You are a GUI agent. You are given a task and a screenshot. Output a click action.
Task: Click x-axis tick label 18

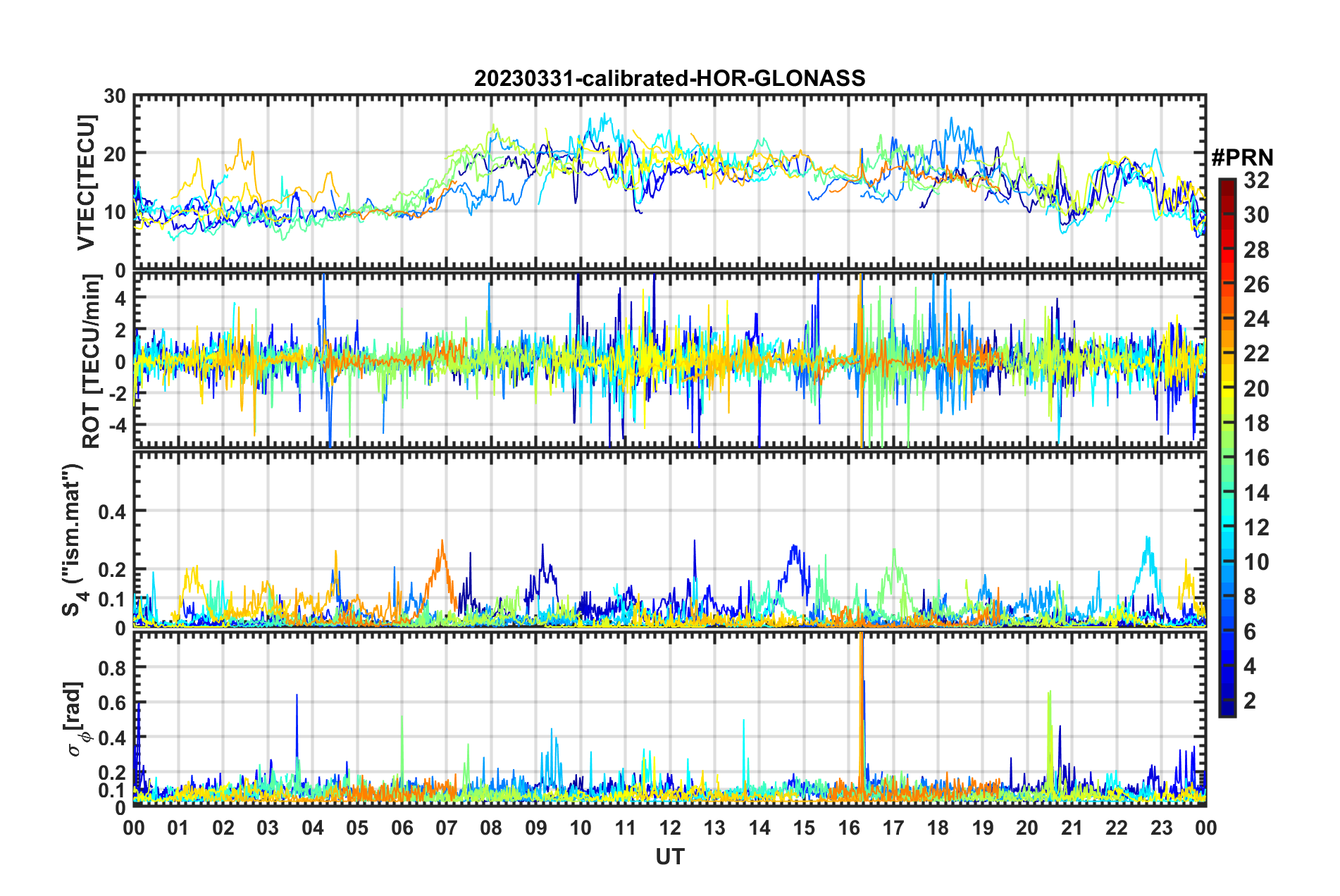938,827
